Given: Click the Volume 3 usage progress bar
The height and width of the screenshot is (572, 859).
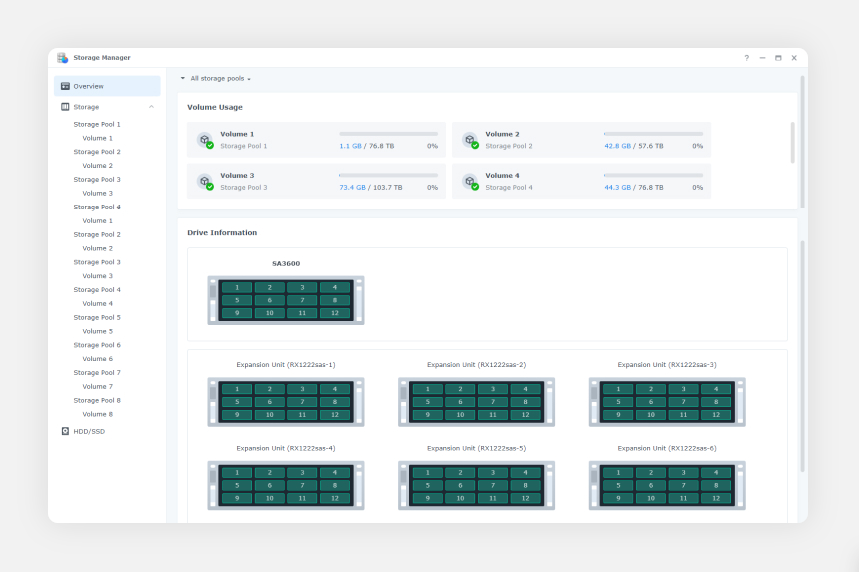Looking at the screenshot, I should tap(388, 175).
